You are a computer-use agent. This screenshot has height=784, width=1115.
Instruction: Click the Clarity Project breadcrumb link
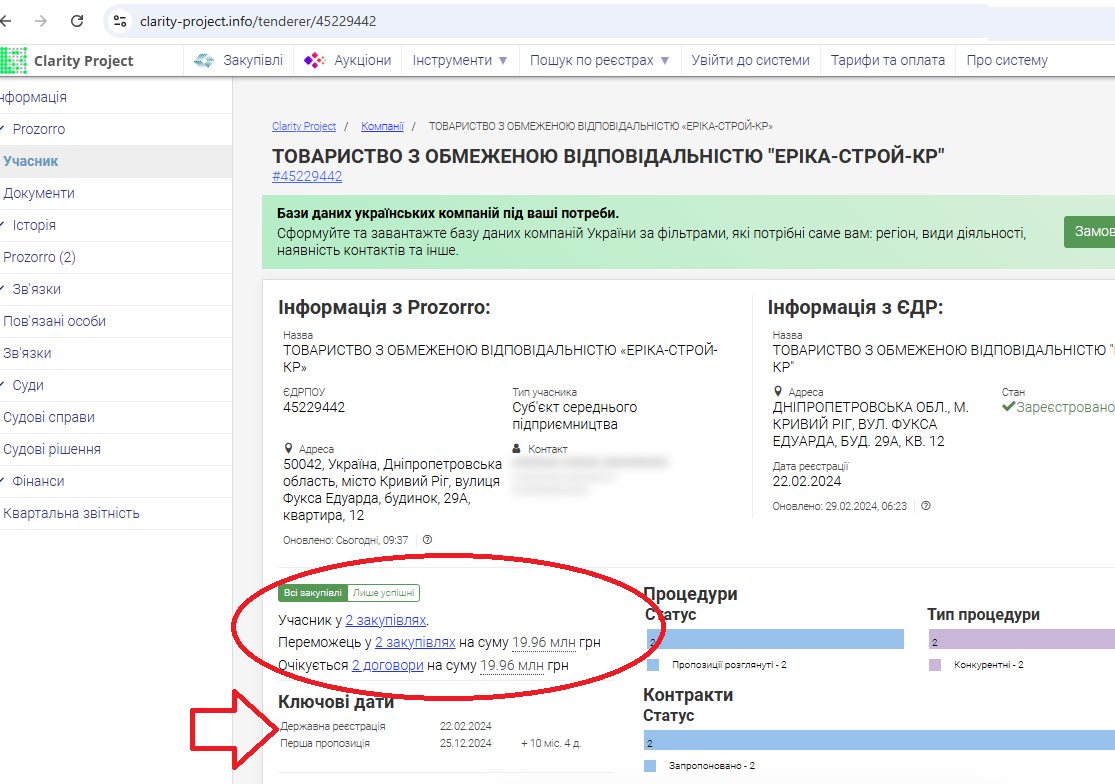(x=304, y=127)
